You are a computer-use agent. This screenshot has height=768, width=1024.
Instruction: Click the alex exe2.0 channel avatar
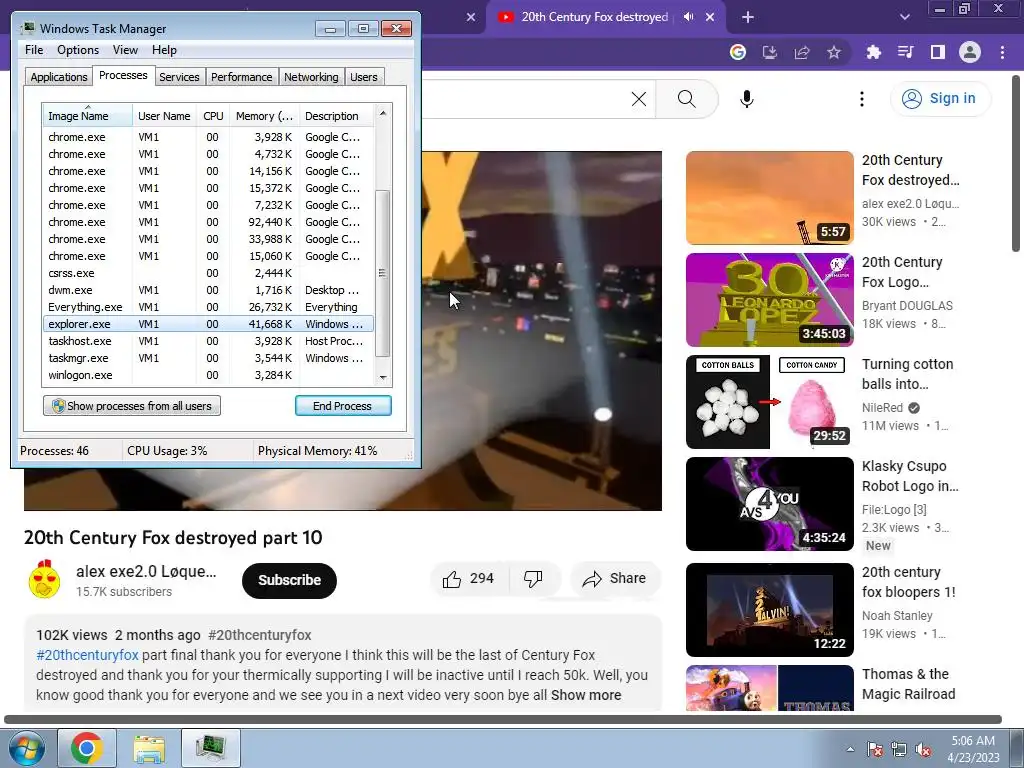pyautogui.click(x=44, y=579)
